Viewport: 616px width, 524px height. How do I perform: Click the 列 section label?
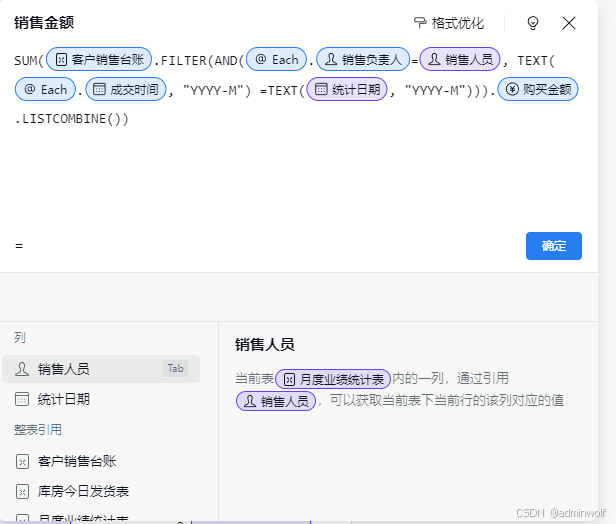[20, 337]
